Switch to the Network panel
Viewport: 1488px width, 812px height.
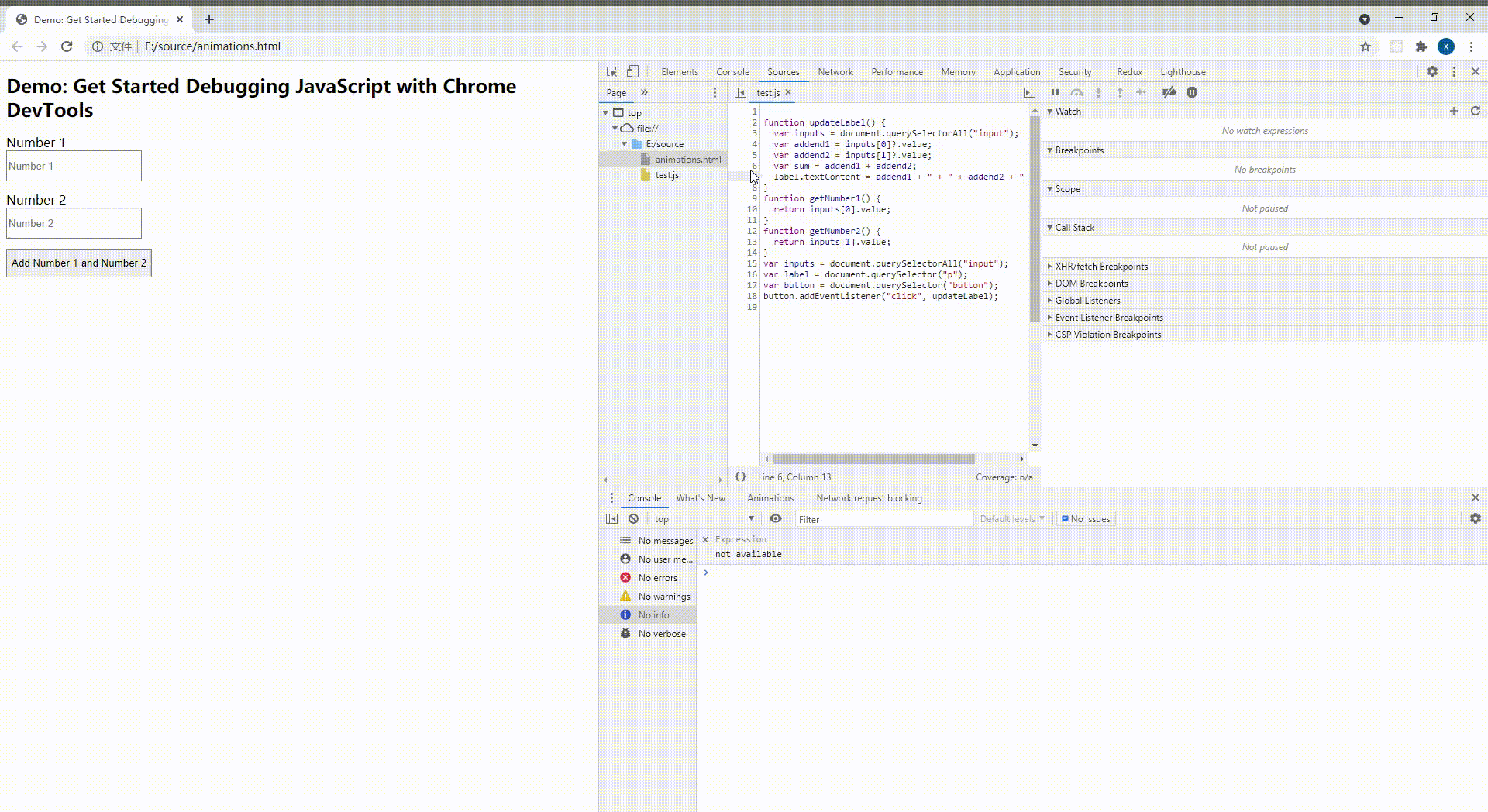tap(835, 72)
